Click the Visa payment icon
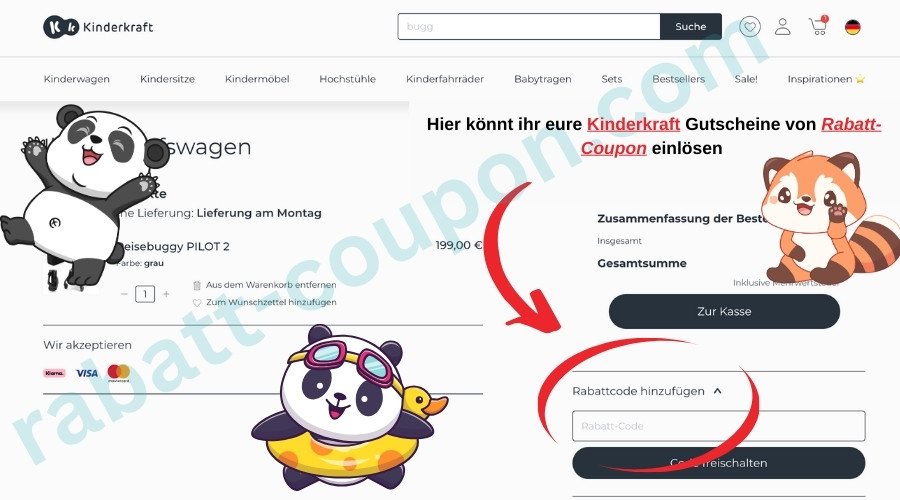This screenshot has height=500, width=900. (87, 373)
